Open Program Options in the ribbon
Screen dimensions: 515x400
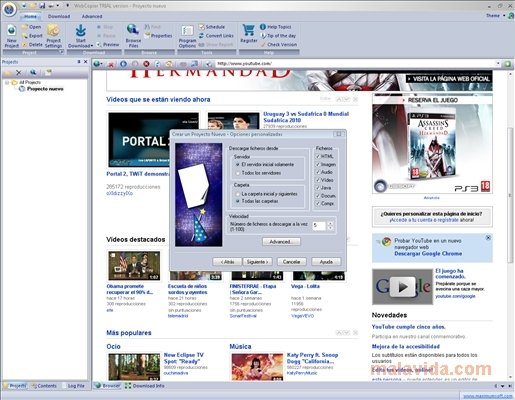click(187, 36)
